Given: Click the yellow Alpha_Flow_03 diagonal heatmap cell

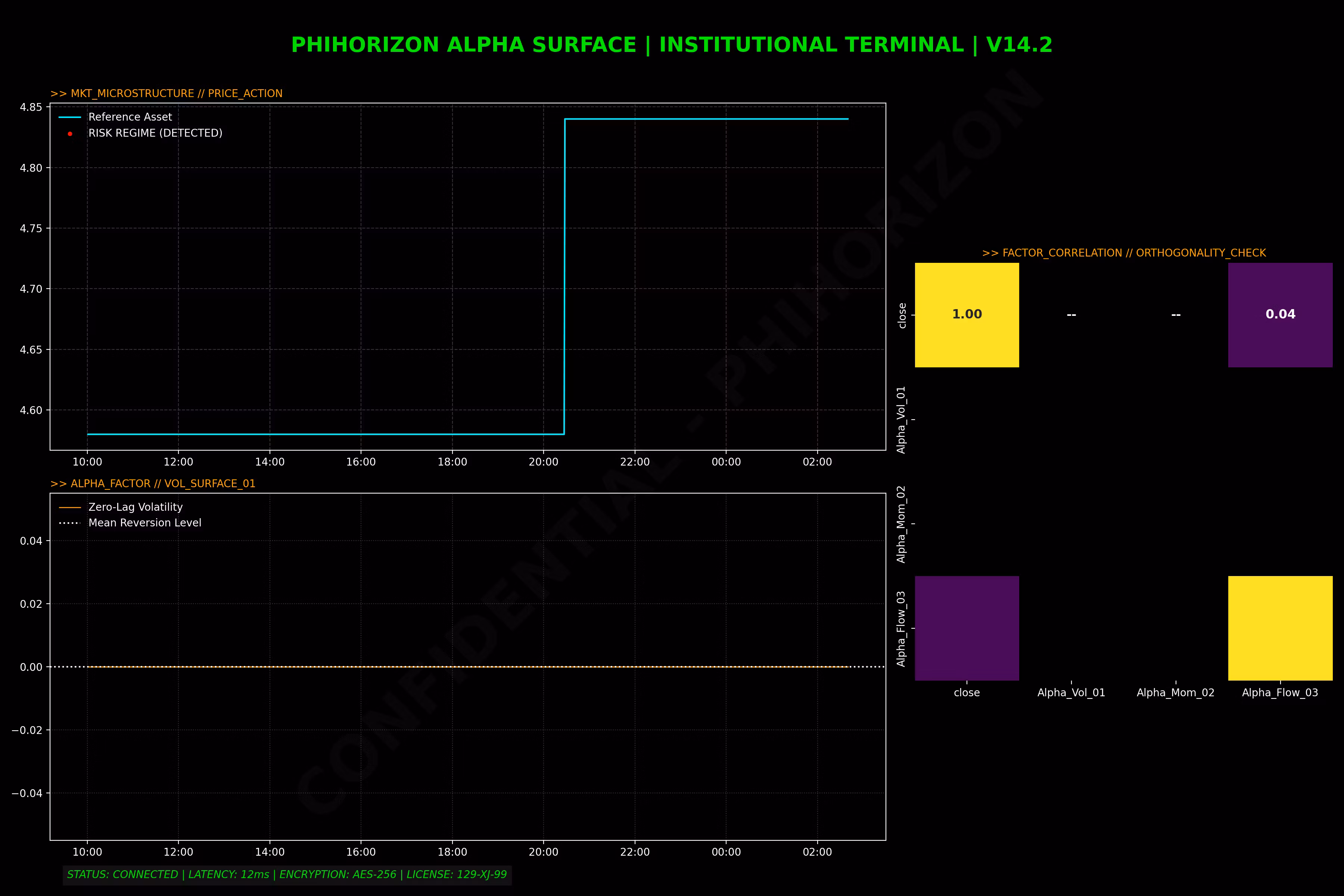Looking at the screenshot, I should (x=1280, y=628).
